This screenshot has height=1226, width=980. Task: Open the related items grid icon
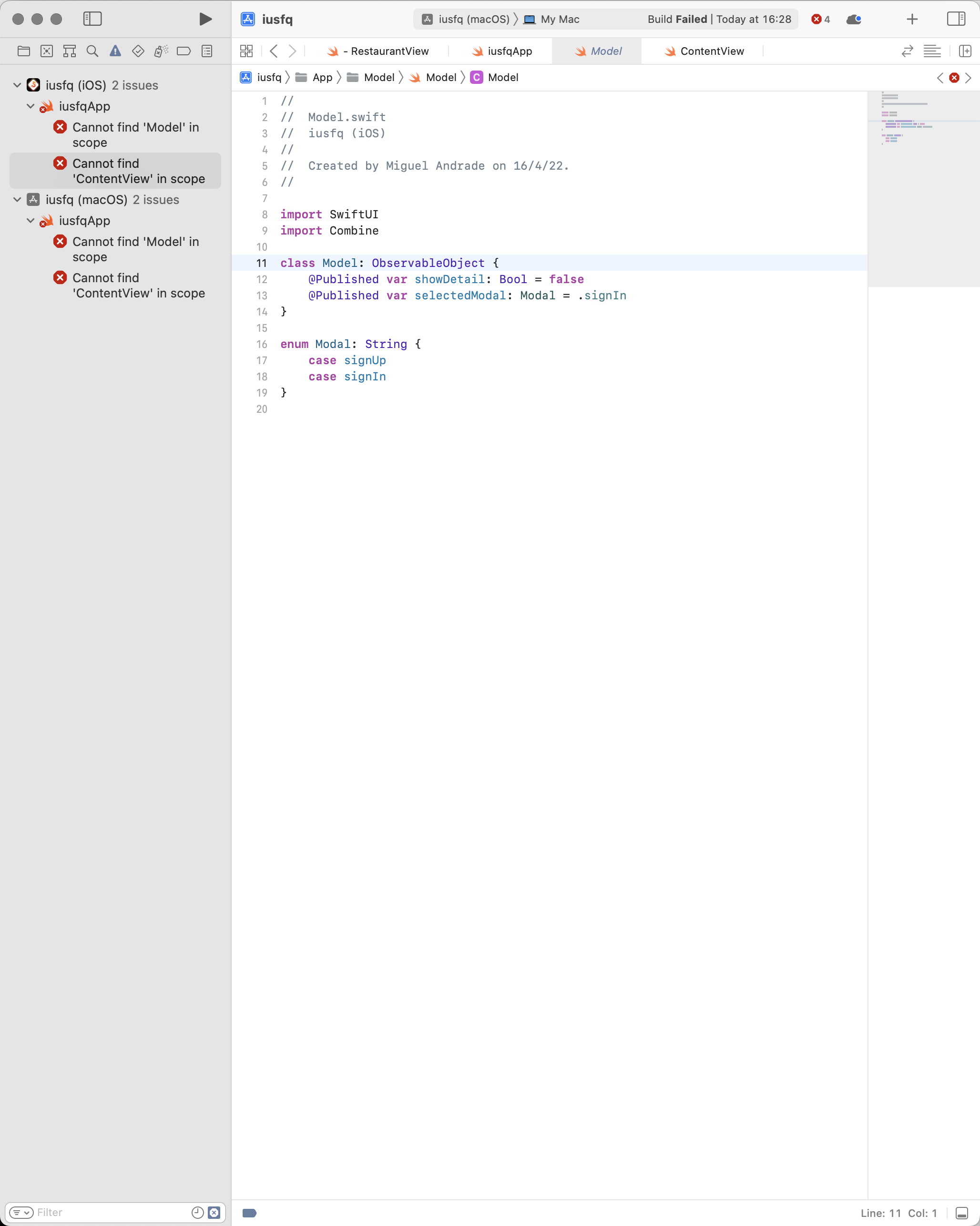pyautogui.click(x=246, y=51)
